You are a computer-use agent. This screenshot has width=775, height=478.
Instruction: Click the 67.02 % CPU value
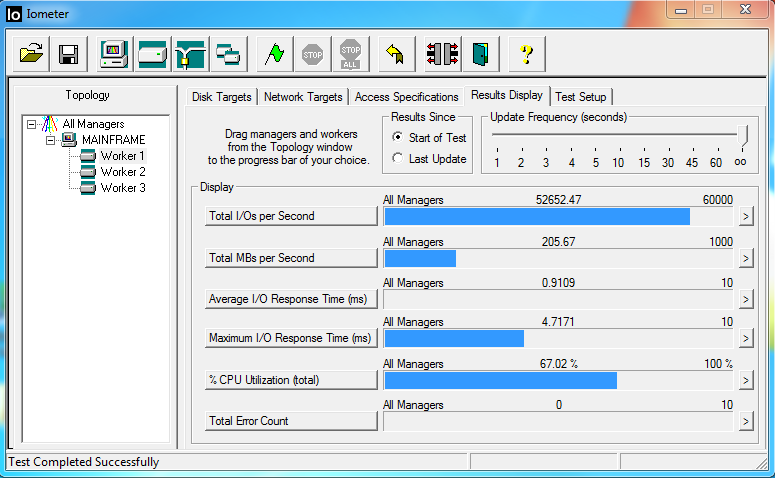click(x=559, y=364)
